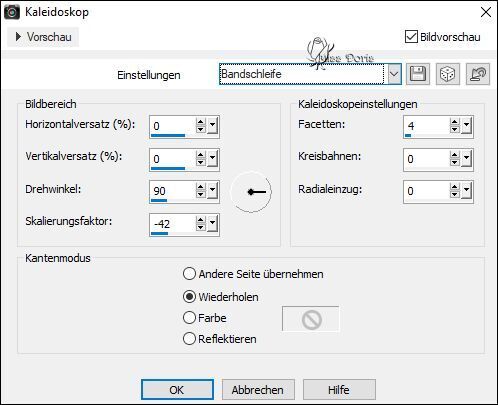This screenshot has width=498, height=405.
Task: Open Hilfe for this dialog
Action: point(339,389)
